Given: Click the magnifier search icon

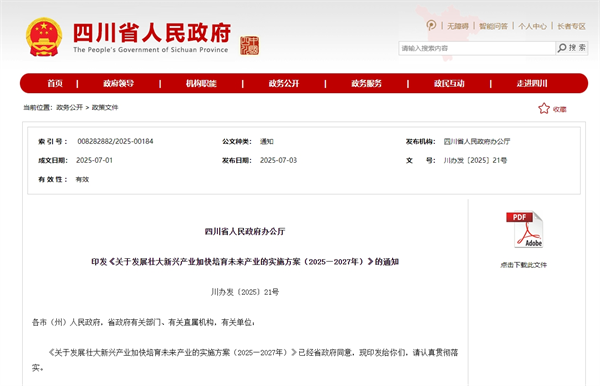Looking at the screenshot, I should pos(562,48).
